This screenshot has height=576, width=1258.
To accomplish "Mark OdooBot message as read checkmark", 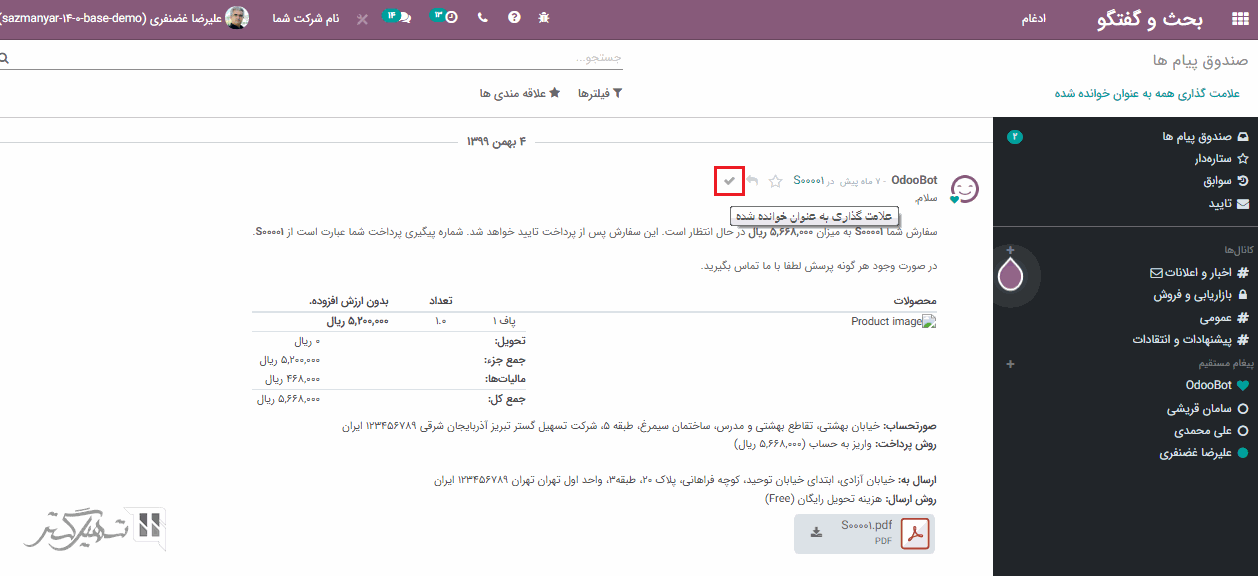I will (x=729, y=181).
